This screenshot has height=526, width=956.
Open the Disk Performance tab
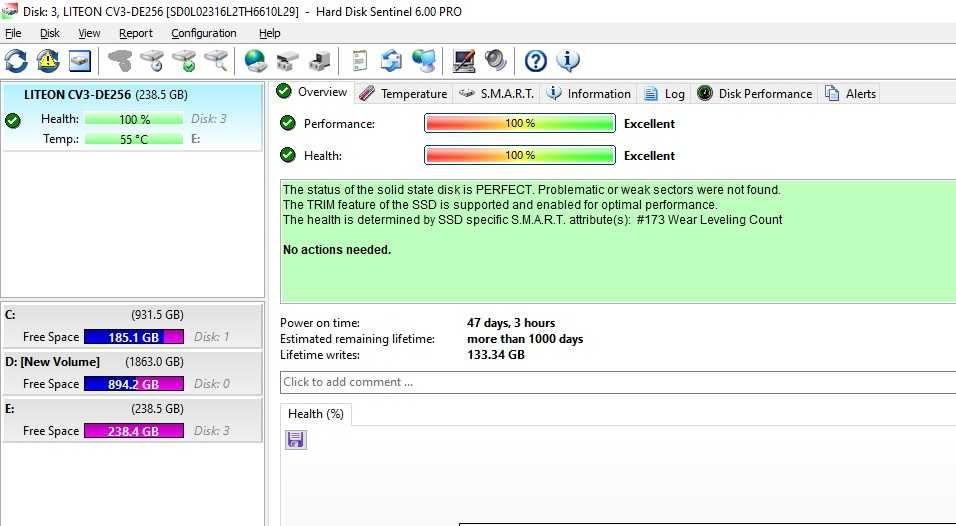tap(755, 93)
